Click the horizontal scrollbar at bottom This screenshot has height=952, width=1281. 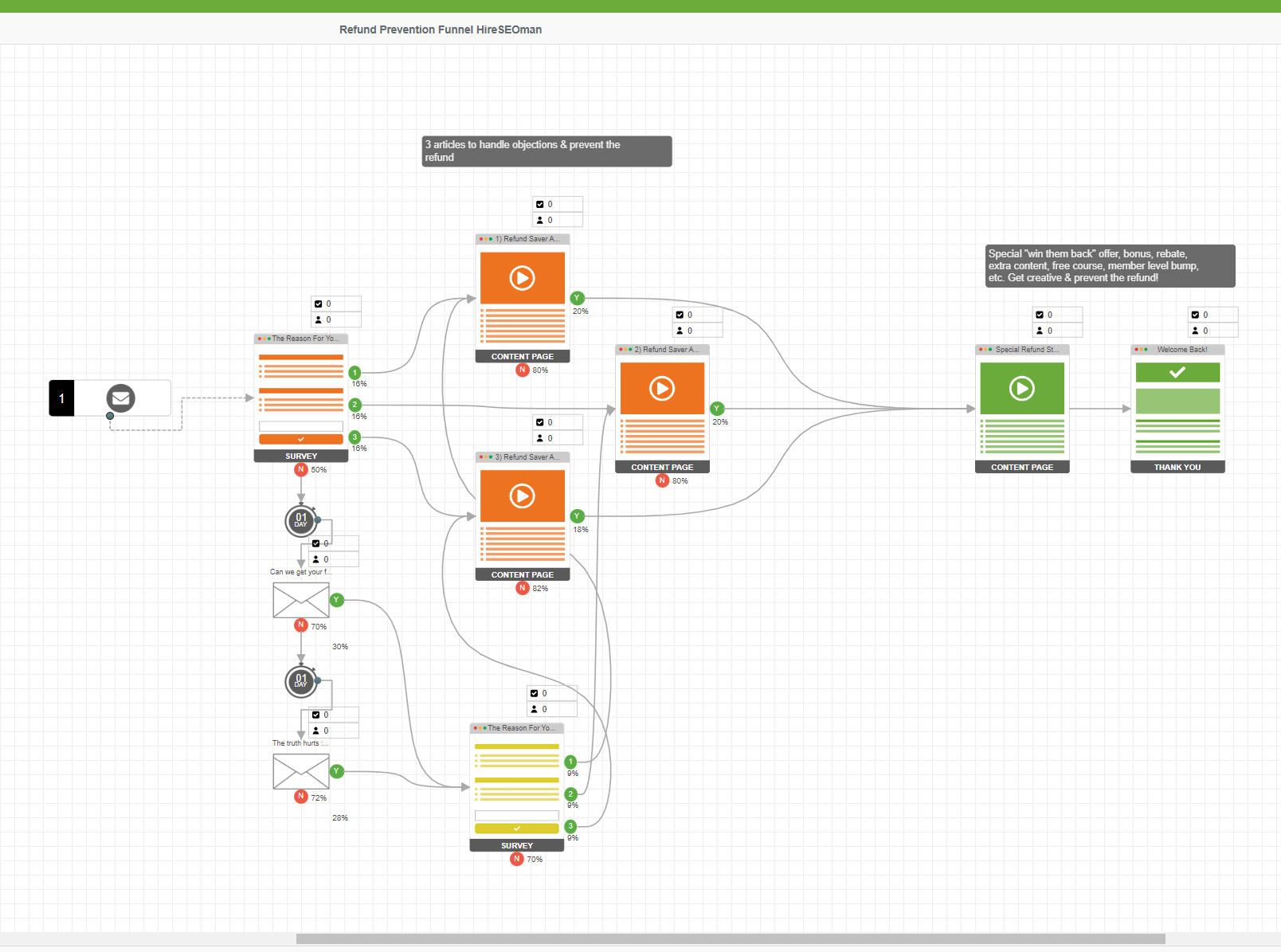[x=730, y=939]
